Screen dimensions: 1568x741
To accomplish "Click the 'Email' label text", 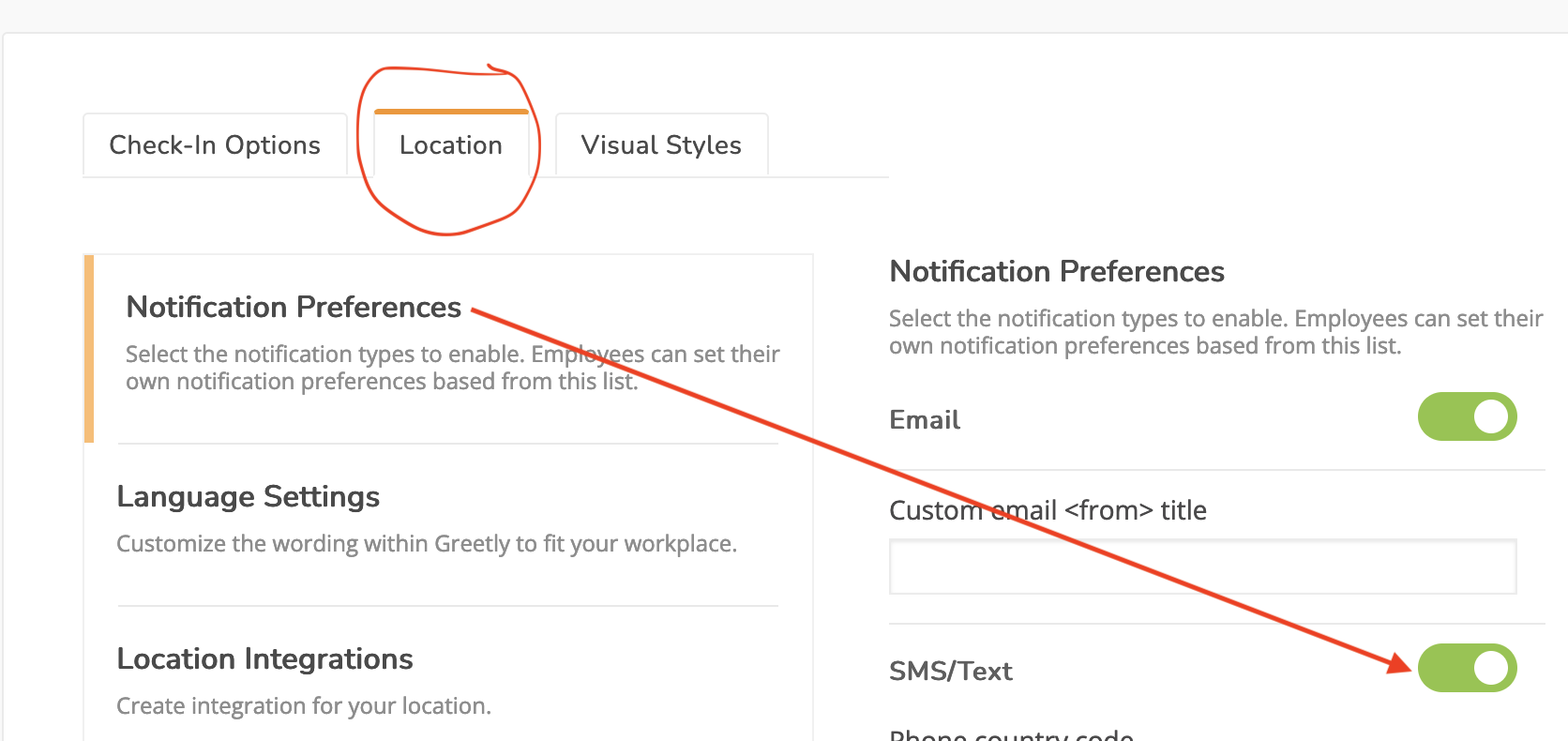I will point(925,420).
